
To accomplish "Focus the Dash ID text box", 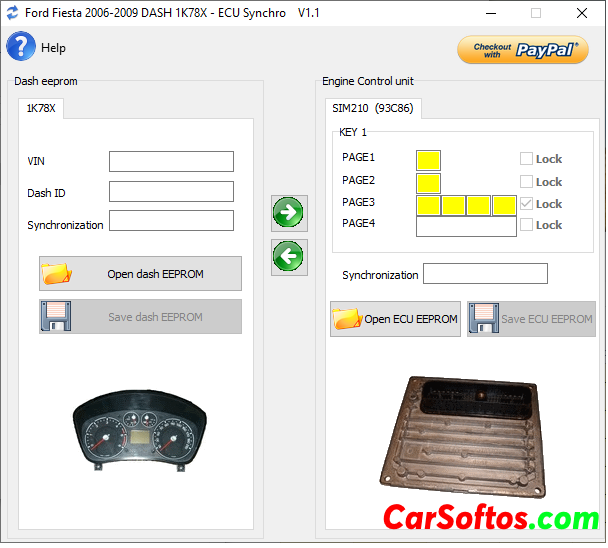I will [171, 192].
